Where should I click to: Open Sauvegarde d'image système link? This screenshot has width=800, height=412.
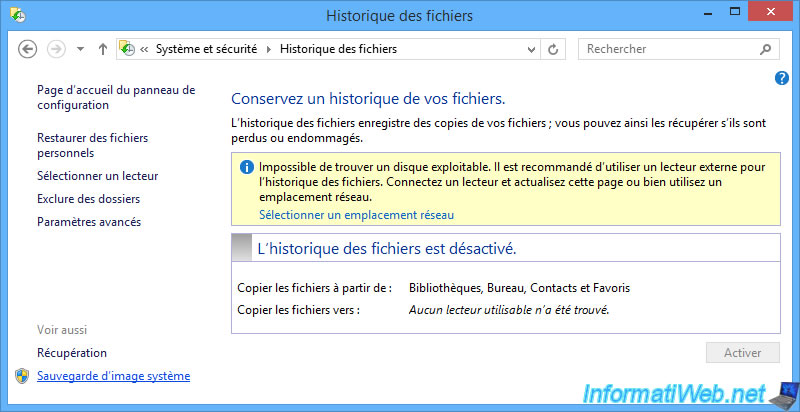point(113,376)
